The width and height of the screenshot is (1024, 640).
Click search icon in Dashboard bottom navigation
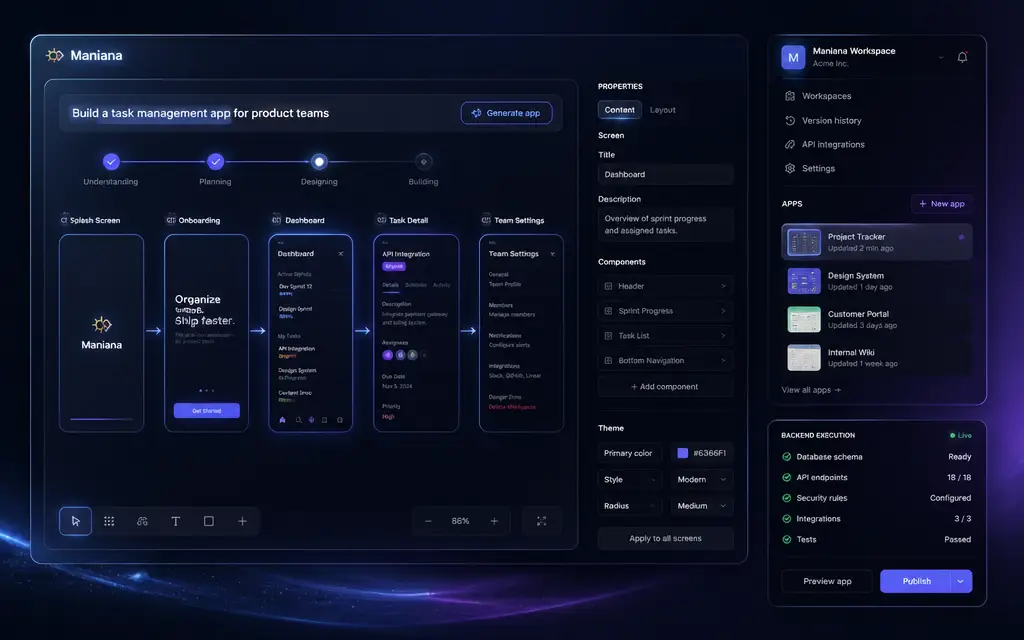298,420
